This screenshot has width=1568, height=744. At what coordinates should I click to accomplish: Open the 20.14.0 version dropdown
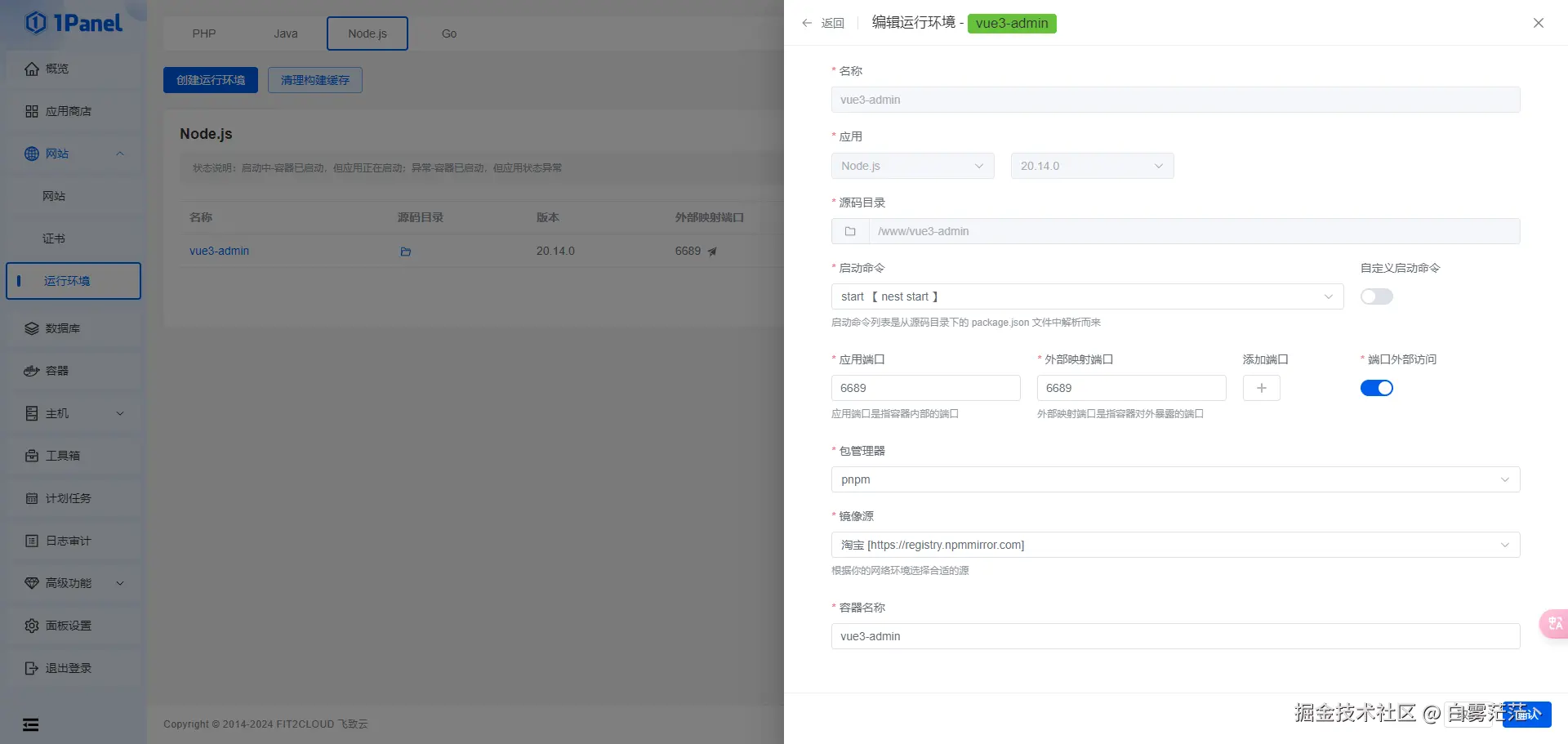tap(1093, 166)
